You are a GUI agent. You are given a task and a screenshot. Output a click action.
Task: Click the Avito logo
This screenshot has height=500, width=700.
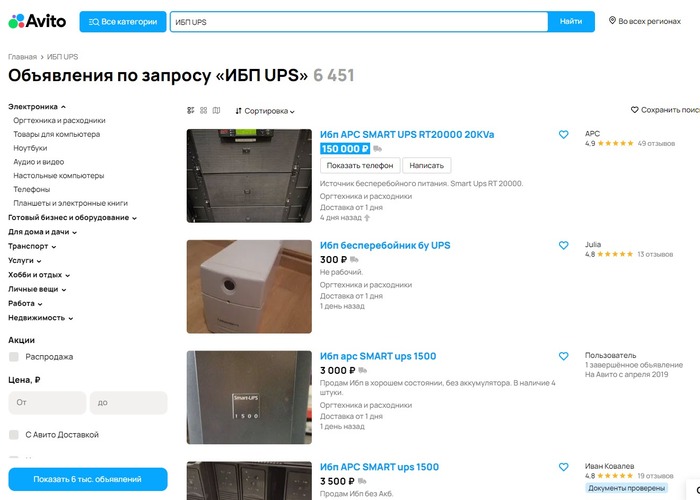point(37,21)
